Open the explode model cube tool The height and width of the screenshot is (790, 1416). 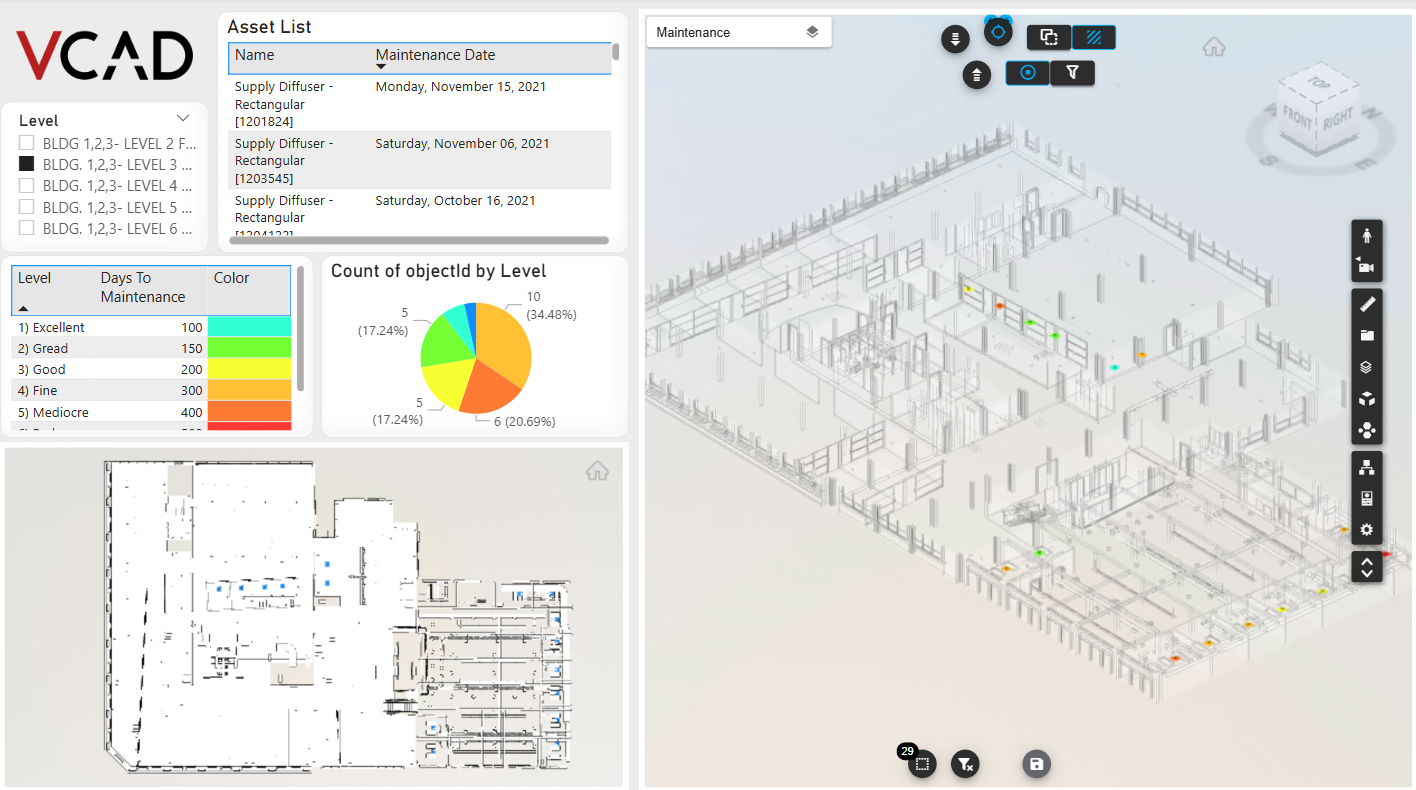click(1366, 399)
